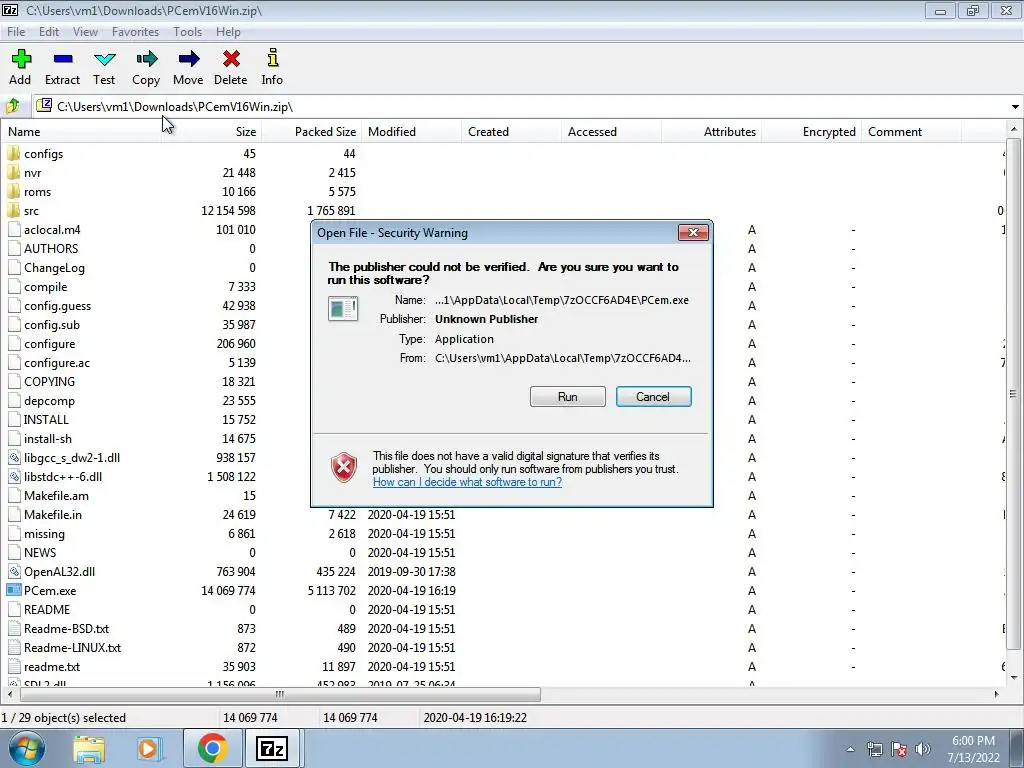Click the Test toolbar icon

104,67
